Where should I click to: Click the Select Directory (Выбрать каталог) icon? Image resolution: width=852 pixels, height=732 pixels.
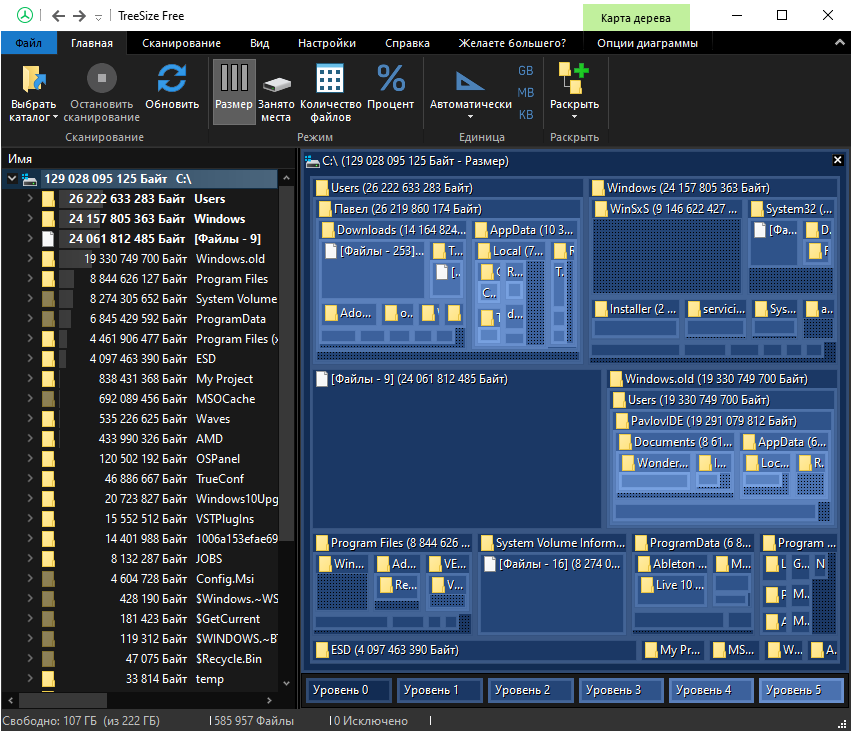tap(34, 79)
